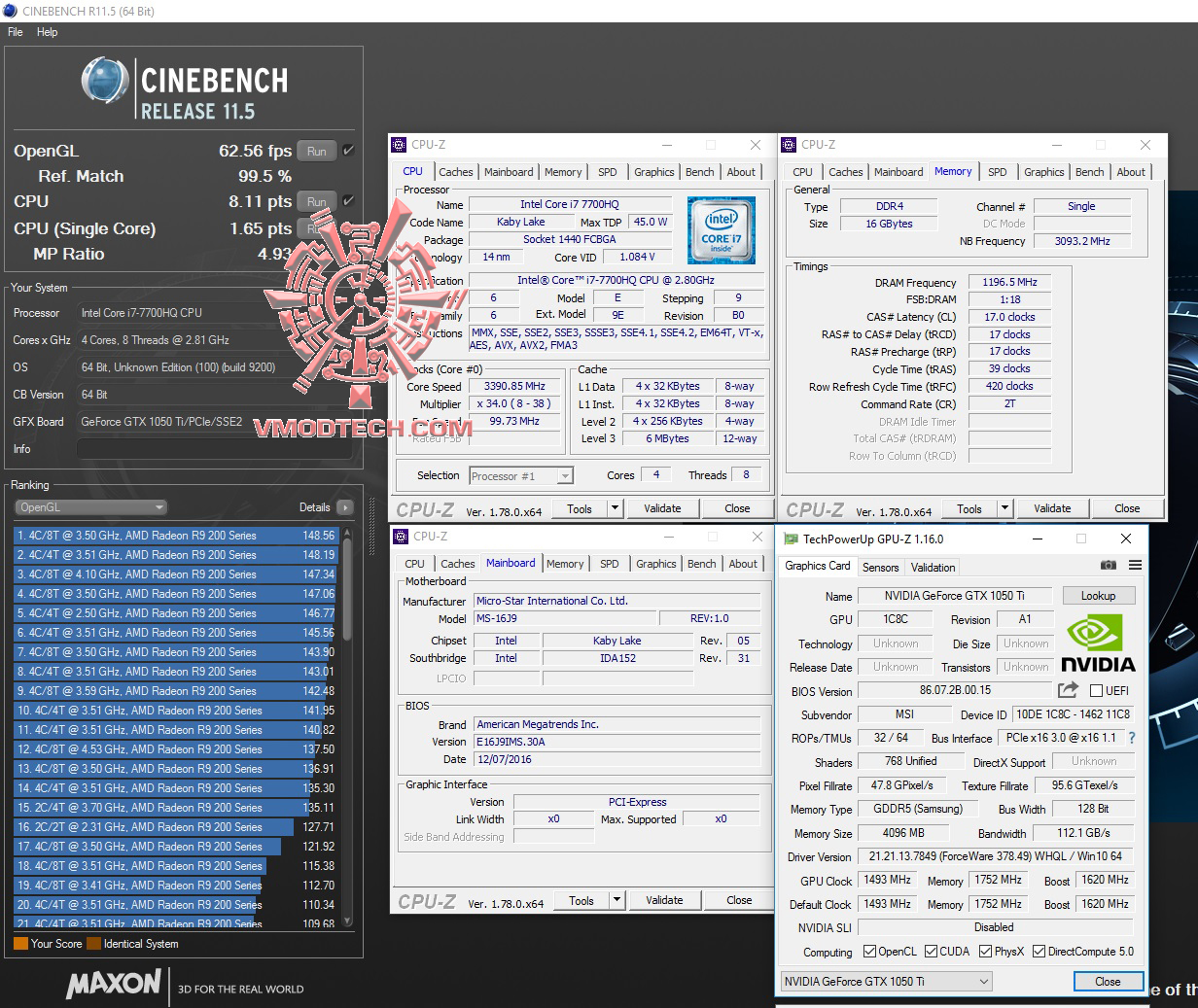
Task: Switch to the Sensors tab in GPU-Z
Action: (880, 568)
